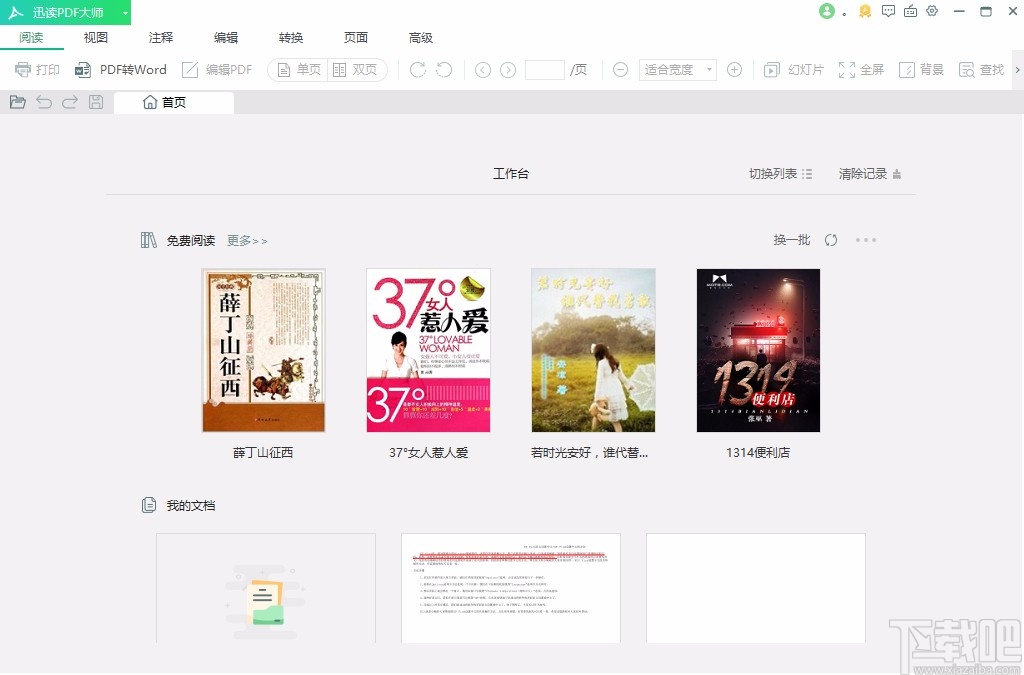The height and width of the screenshot is (675, 1024).
Task: Open the 转换 ribbon tab
Action: pos(290,37)
